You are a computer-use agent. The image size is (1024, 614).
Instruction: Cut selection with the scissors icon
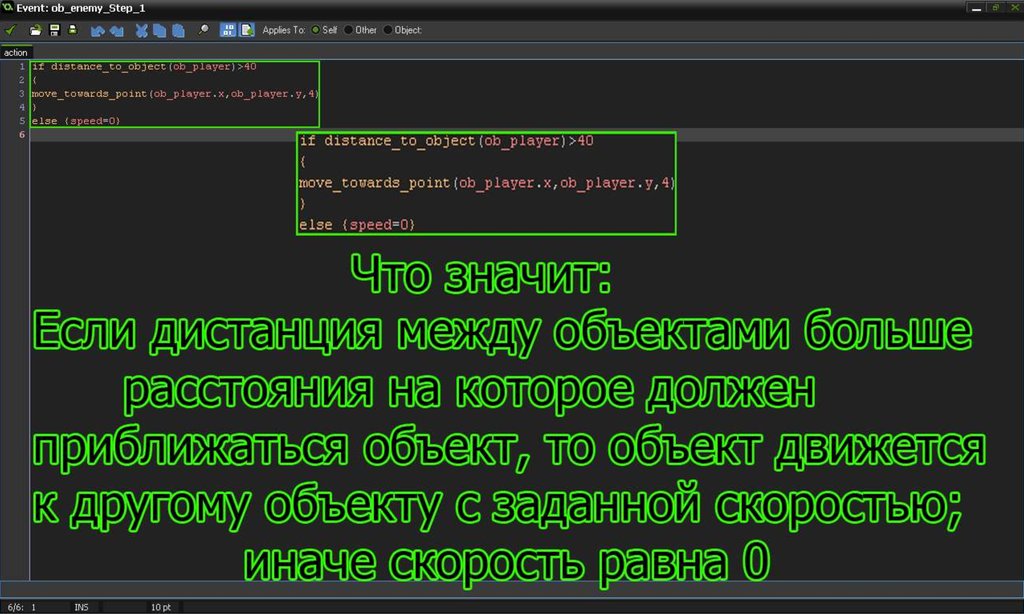click(x=143, y=30)
